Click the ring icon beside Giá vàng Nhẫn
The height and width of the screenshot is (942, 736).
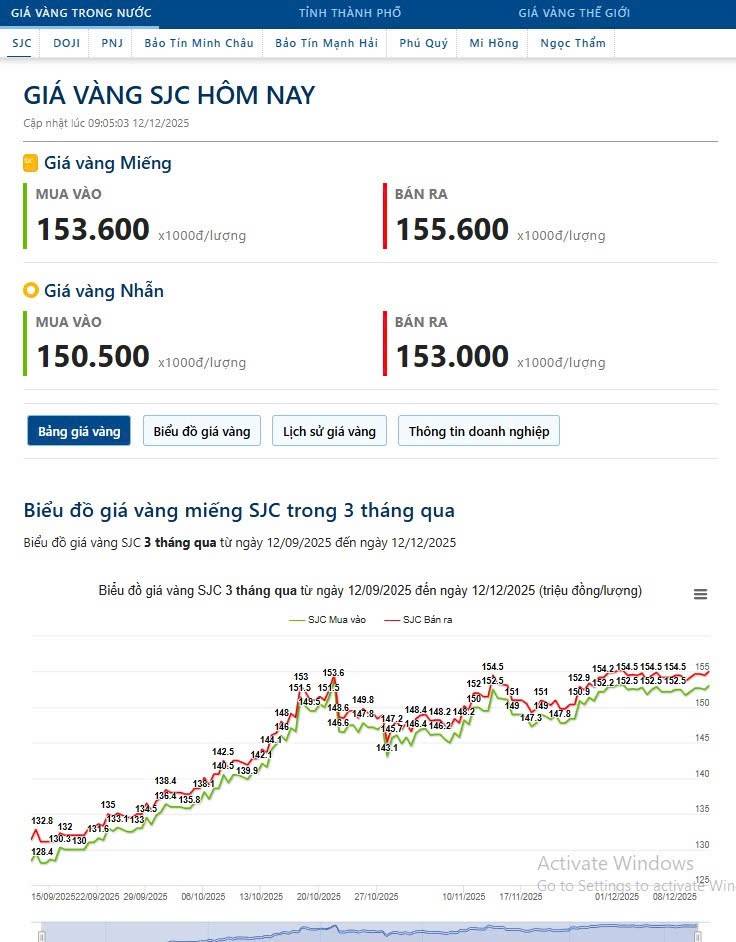coord(28,290)
